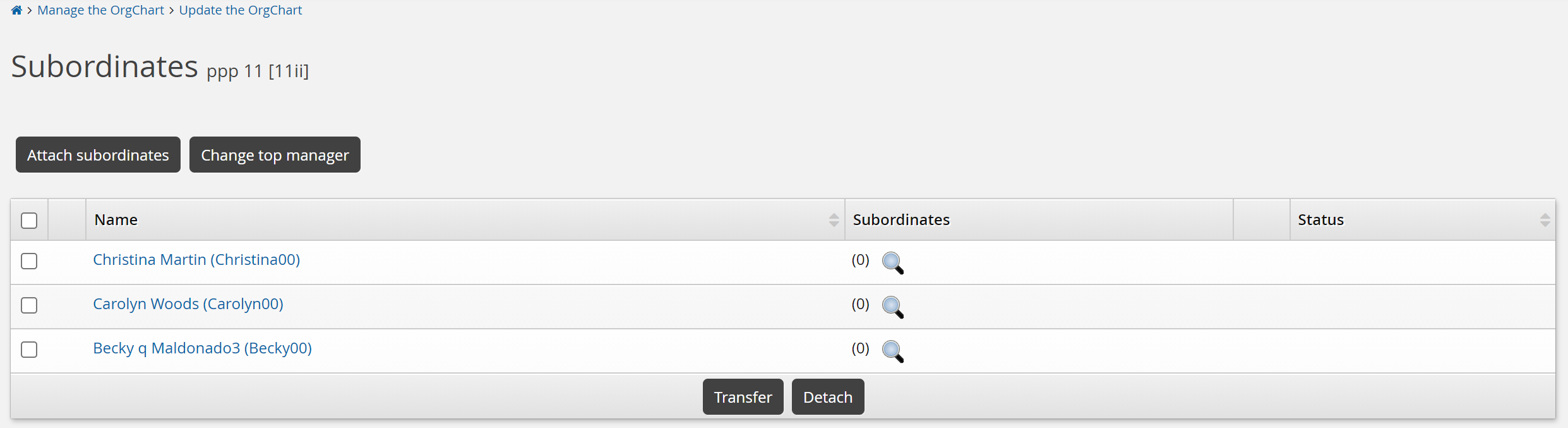The width and height of the screenshot is (1568, 428).
Task: Tick the Becky q Maldonado3 checkbox
Action: (x=29, y=350)
